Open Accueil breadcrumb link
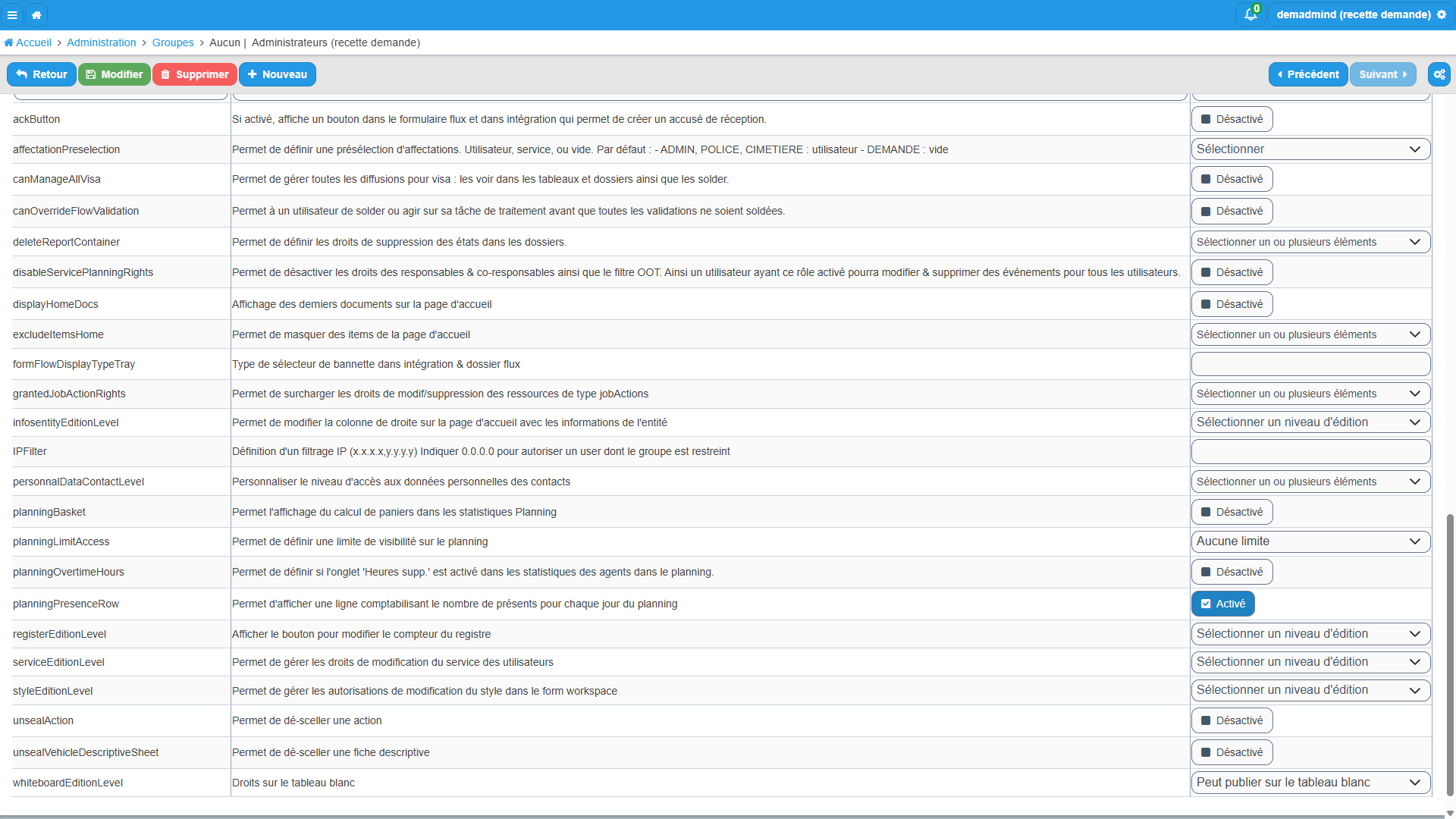The width and height of the screenshot is (1456, 819). (28, 42)
